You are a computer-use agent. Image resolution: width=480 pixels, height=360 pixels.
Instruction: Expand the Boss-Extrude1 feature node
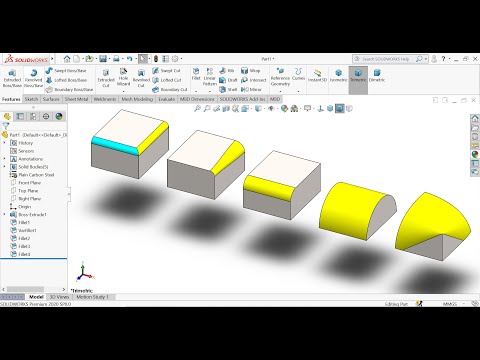point(5,214)
